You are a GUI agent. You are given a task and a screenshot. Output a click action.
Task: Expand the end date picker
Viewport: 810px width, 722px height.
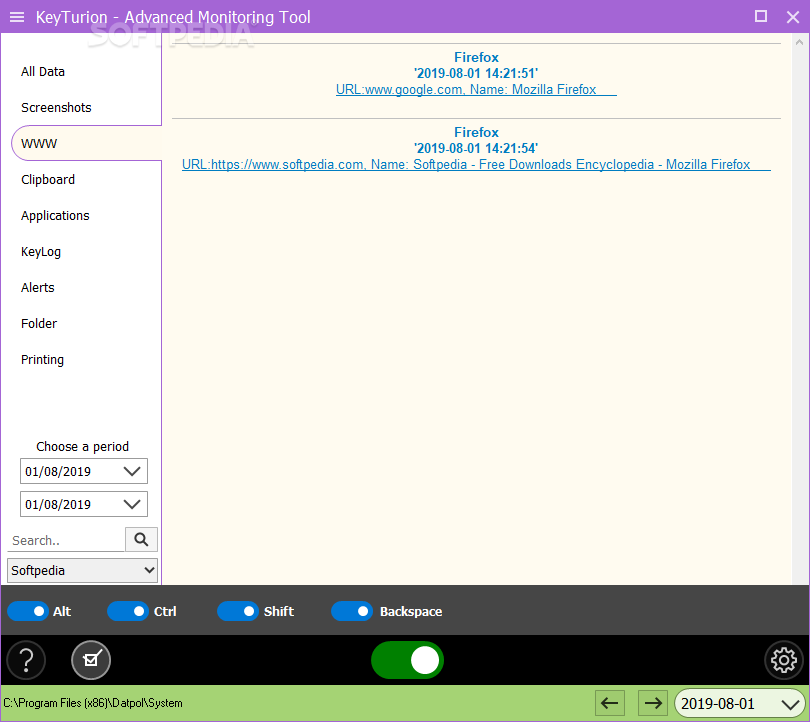(132, 504)
